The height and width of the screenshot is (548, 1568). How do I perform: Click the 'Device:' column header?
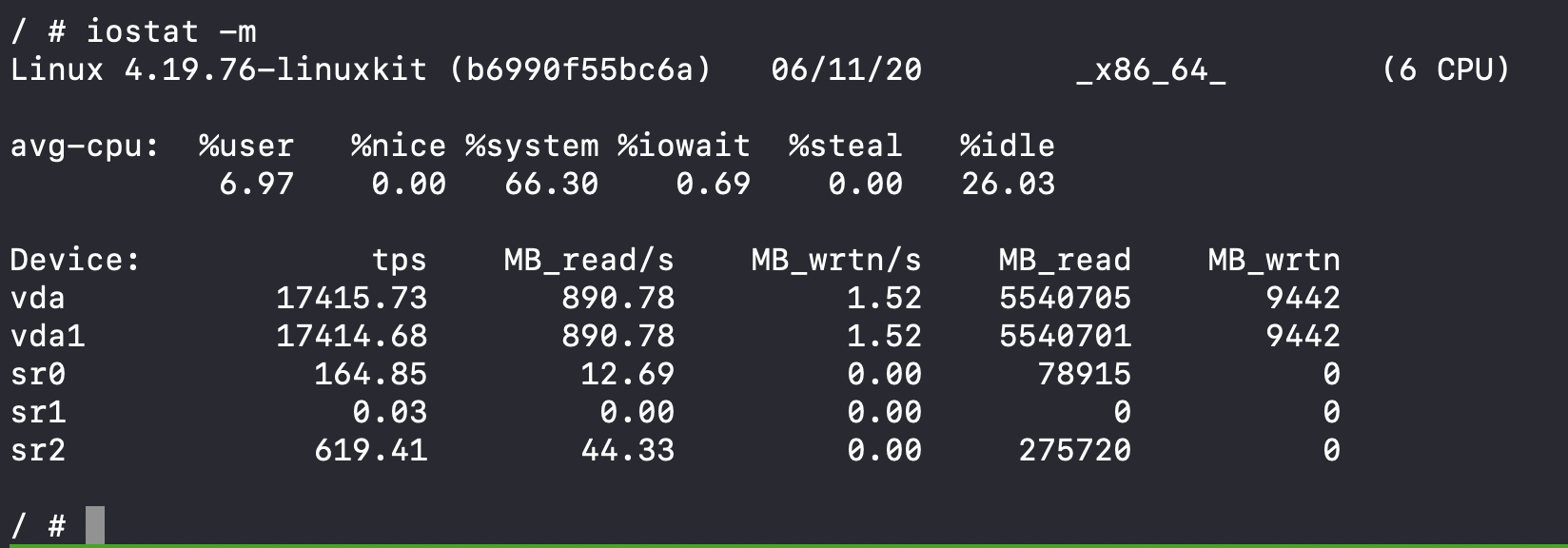tap(75, 260)
